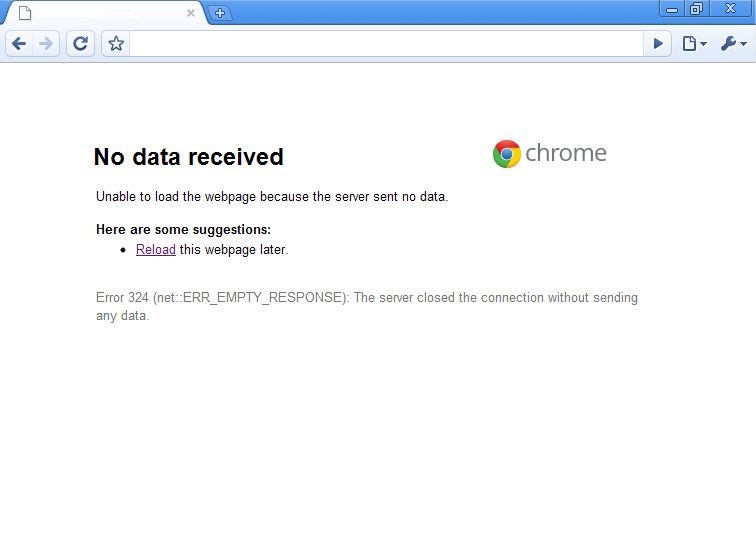
Task: Reload the page using the toolbar
Action: click(x=80, y=44)
